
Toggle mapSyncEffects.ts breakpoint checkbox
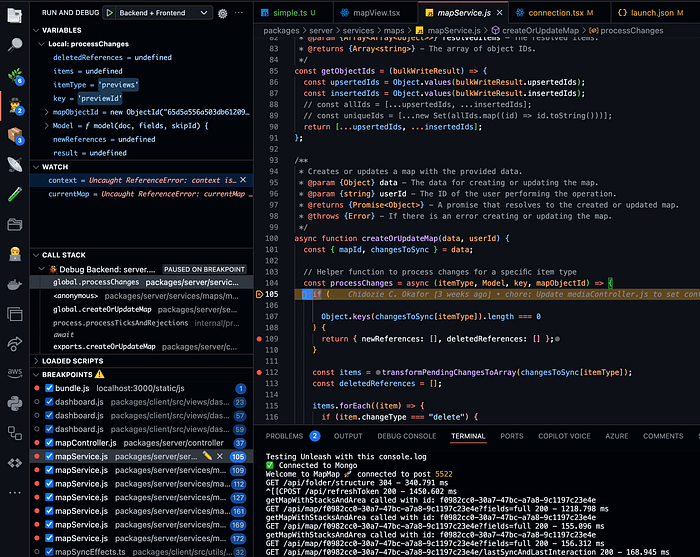point(49,552)
